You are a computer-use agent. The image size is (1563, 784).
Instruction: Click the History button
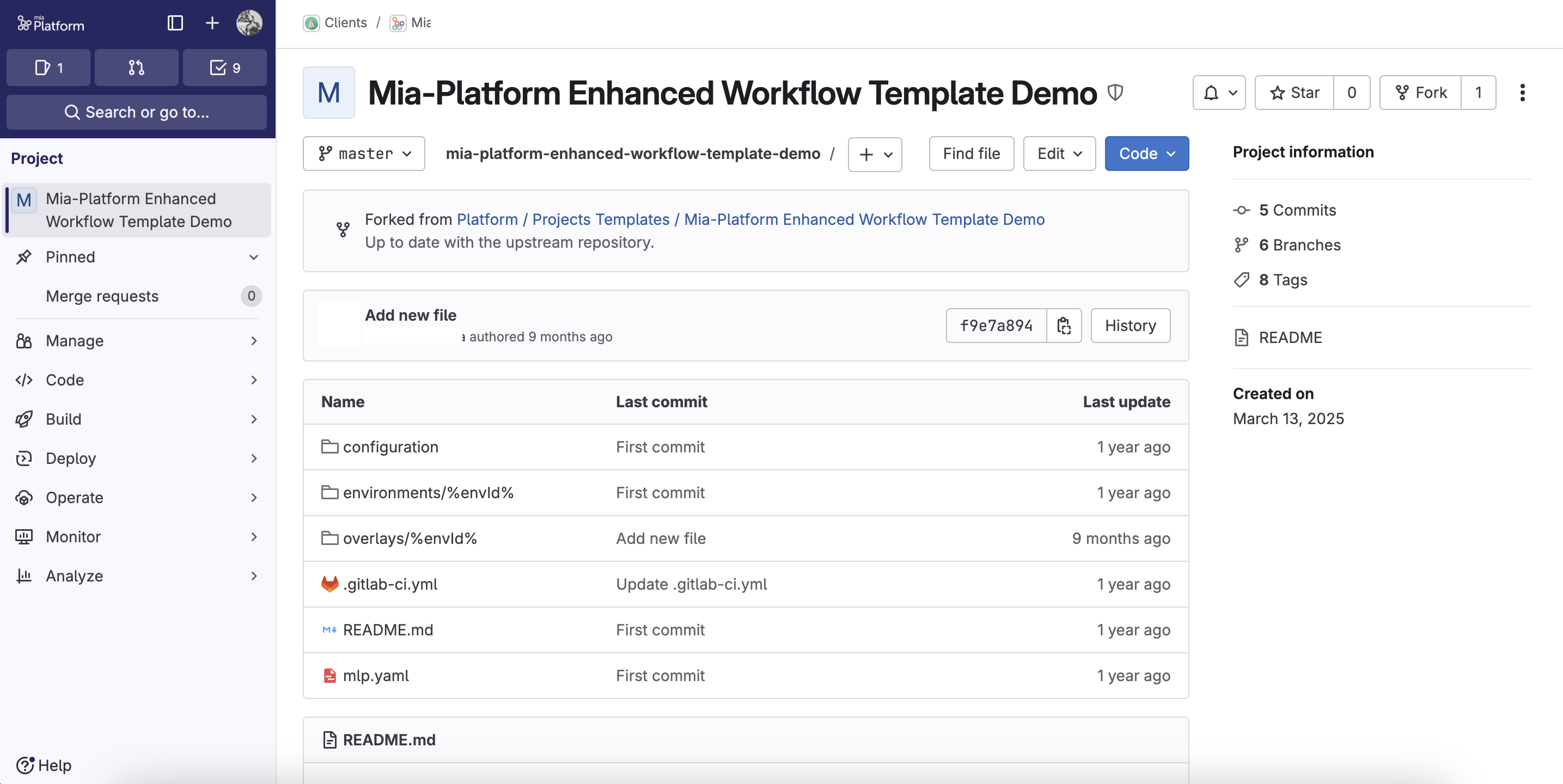coord(1131,326)
